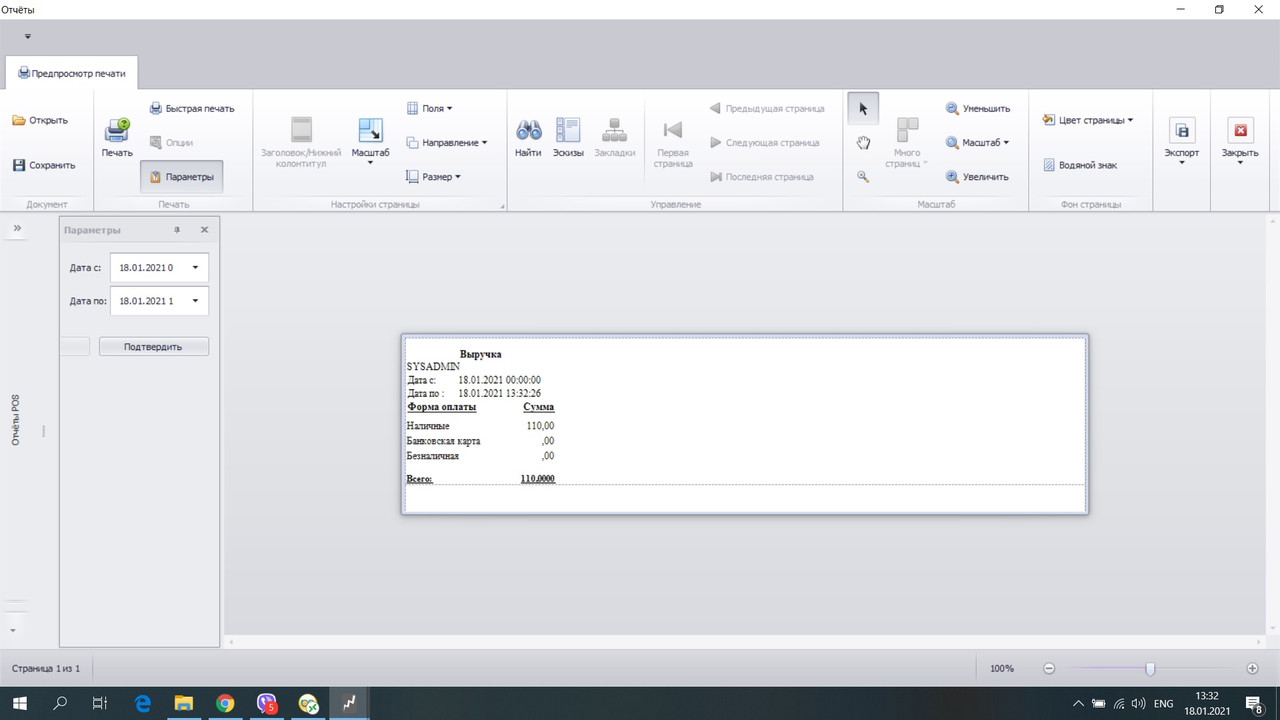Click the Всего total value 110,0000
Viewport: 1280px width, 720px height.
point(538,479)
